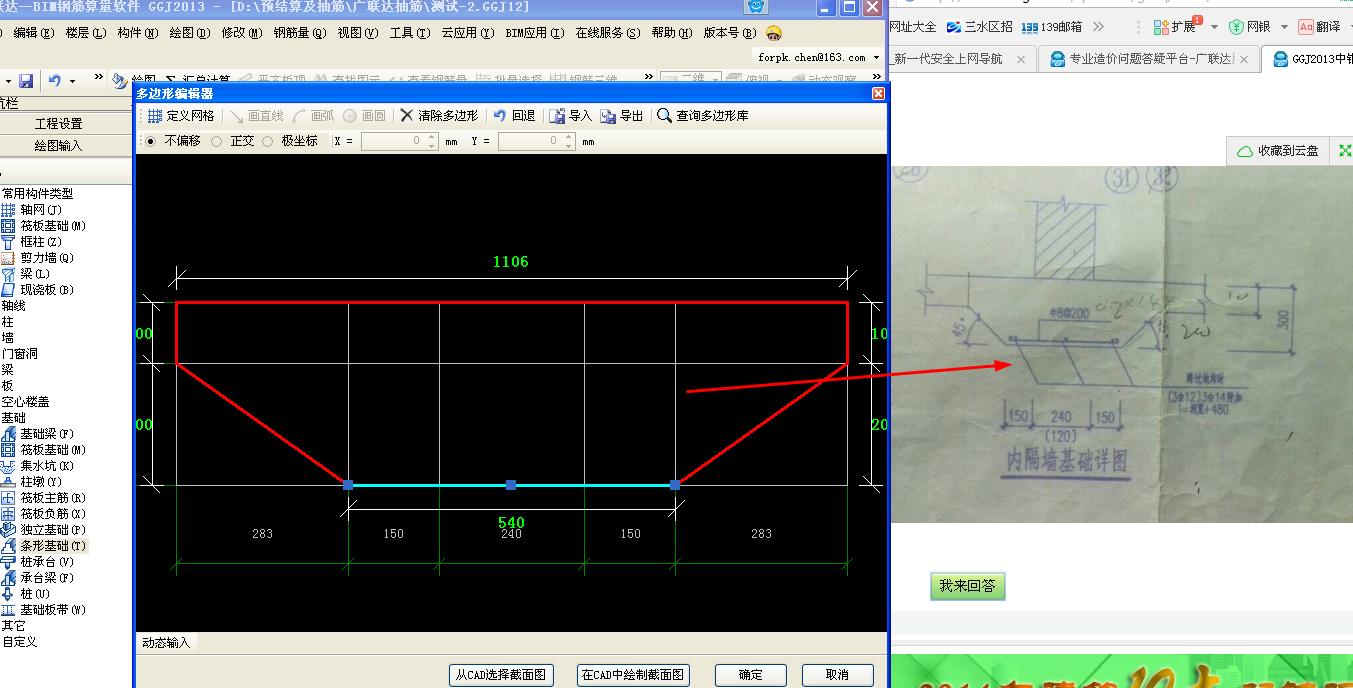Open the 钢筋量(Q) menu

pyautogui.click(x=299, y=33)
